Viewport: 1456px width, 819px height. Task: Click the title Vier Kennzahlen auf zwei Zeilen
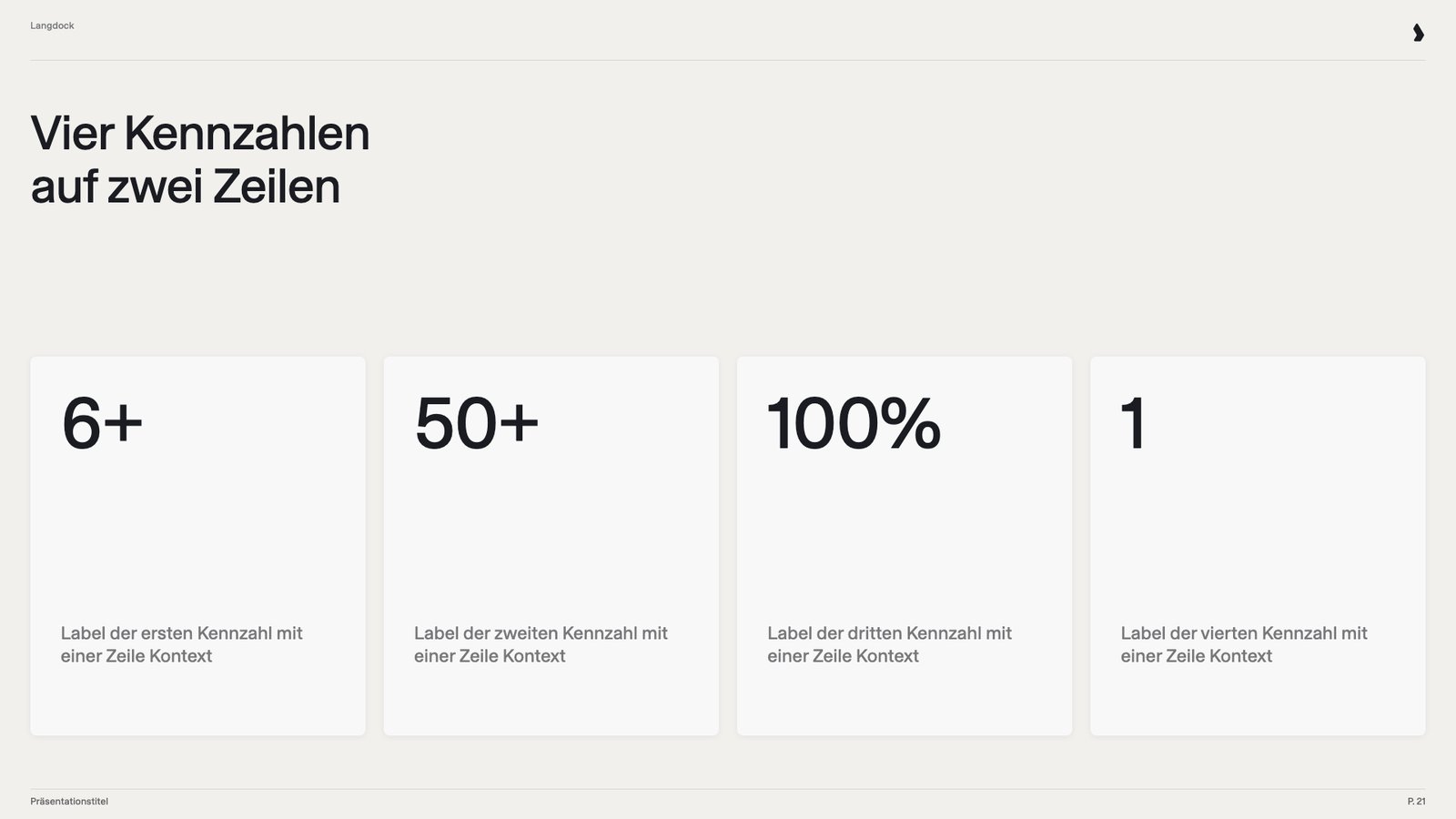point(200,159)
